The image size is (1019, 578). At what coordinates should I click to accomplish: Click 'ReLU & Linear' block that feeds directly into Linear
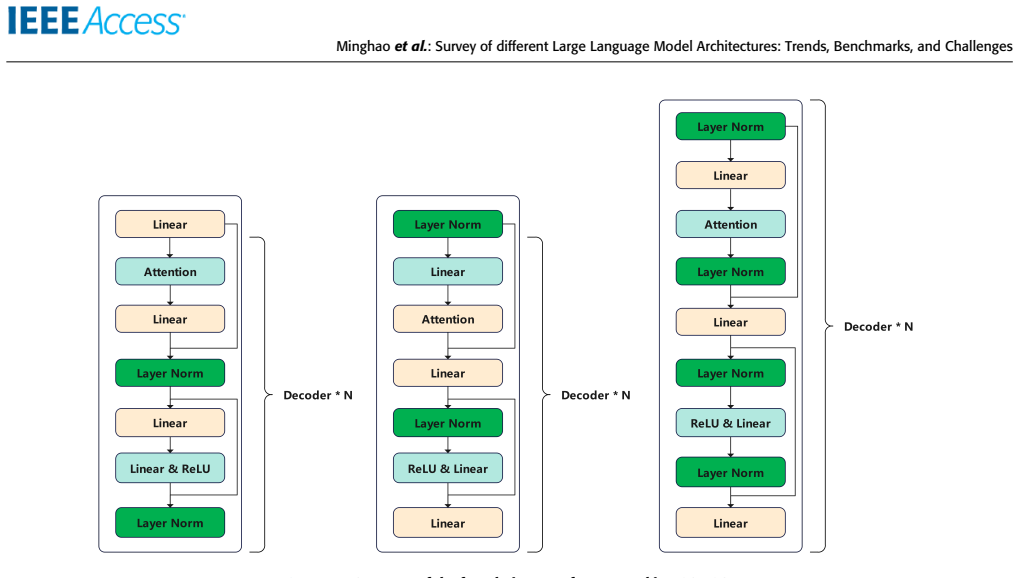448,468
